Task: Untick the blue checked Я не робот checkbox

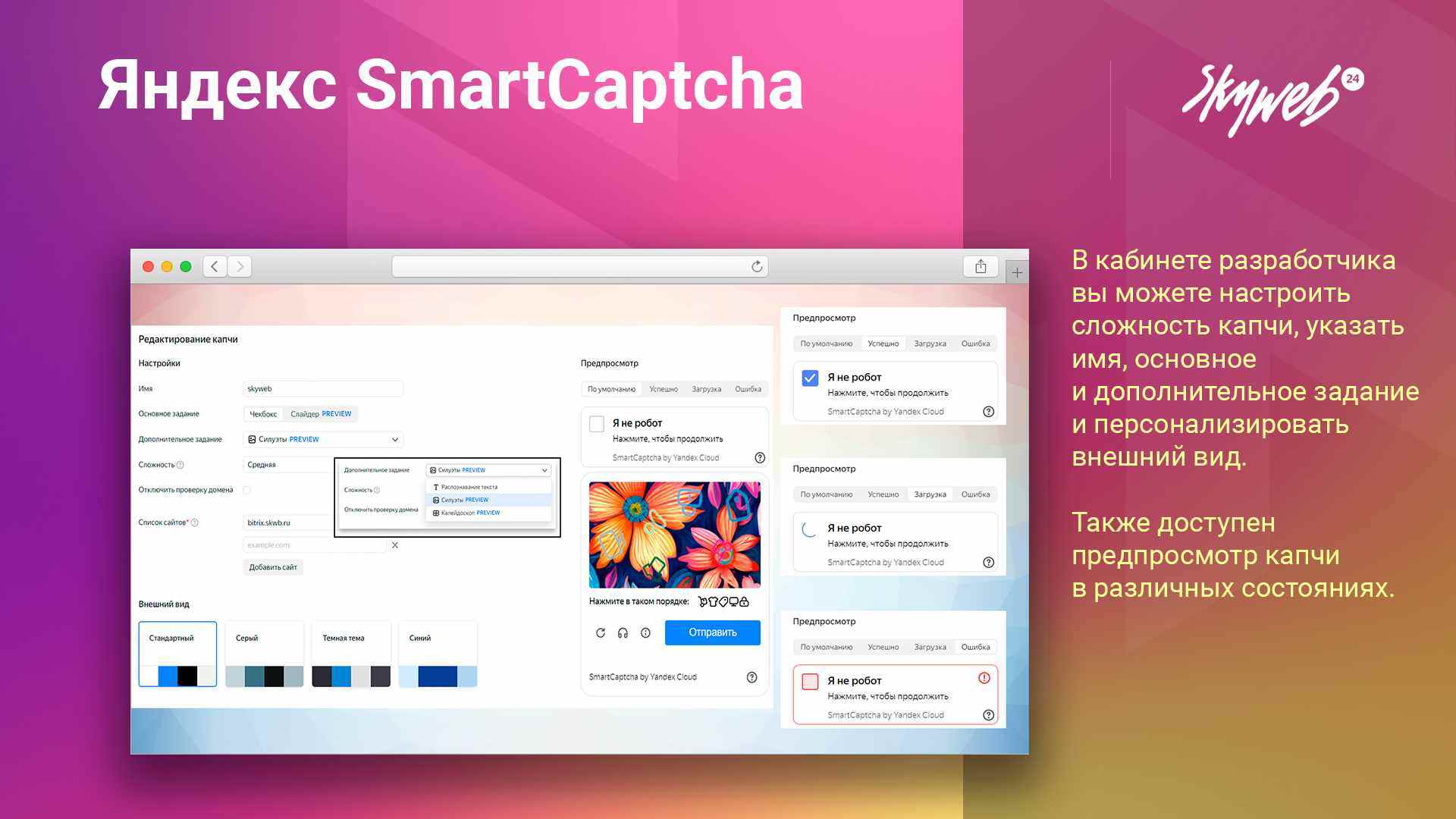Action: [x=810, y=378]
